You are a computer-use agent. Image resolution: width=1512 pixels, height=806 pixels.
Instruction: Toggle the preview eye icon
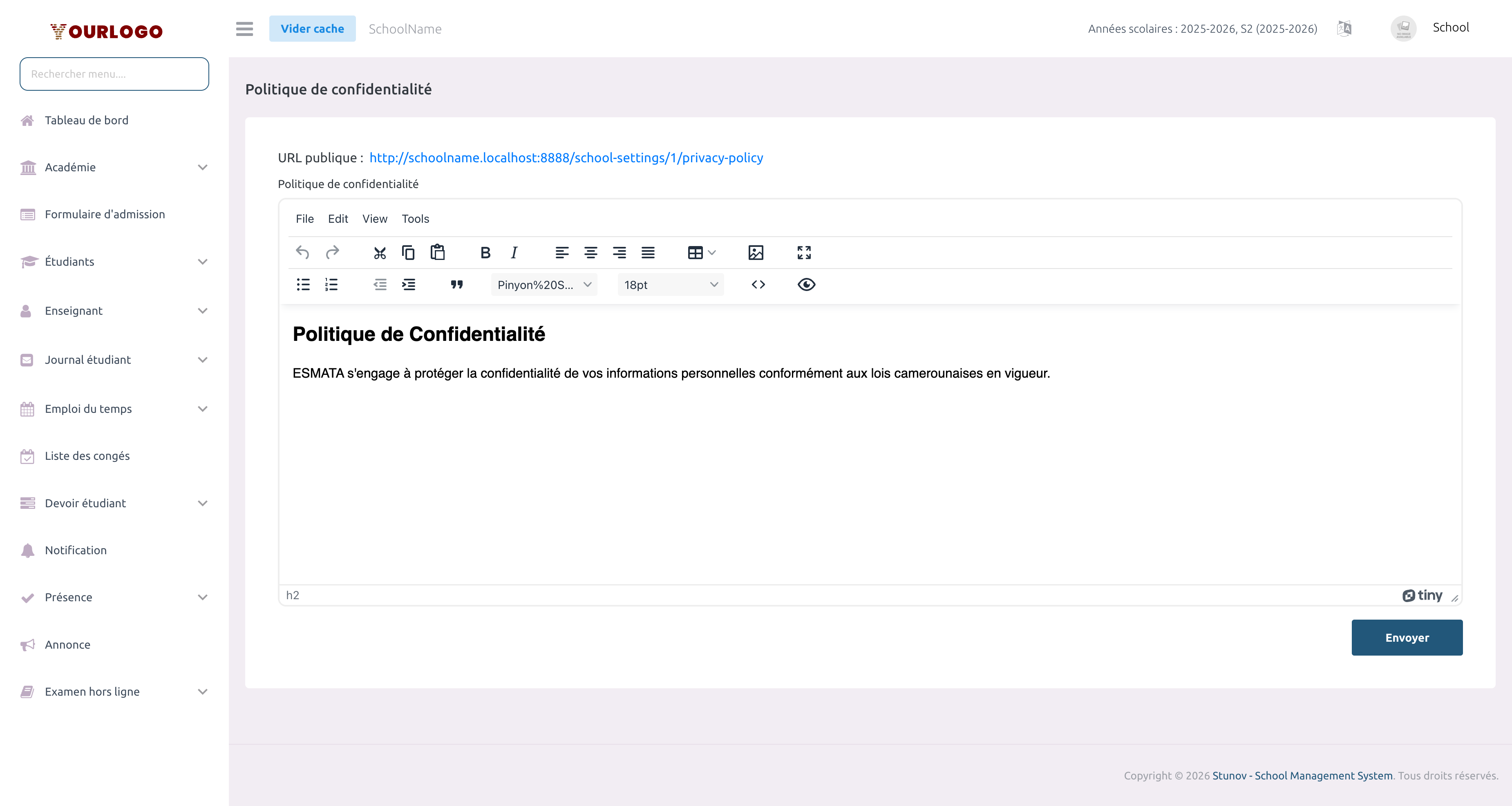coord(806,285)
